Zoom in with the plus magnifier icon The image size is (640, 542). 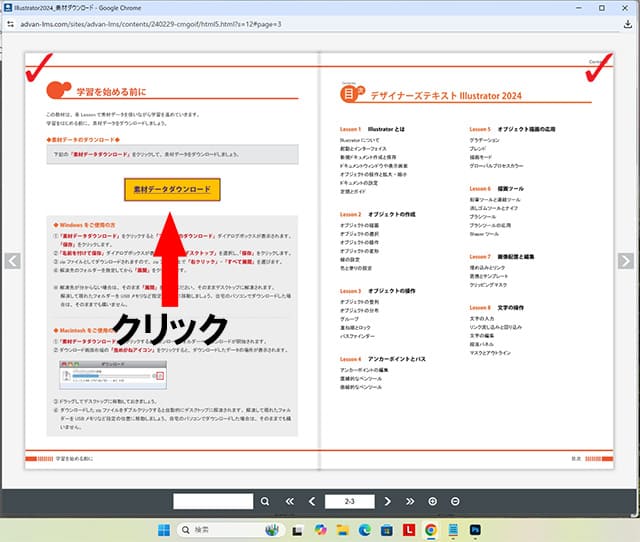coord(432,501)
